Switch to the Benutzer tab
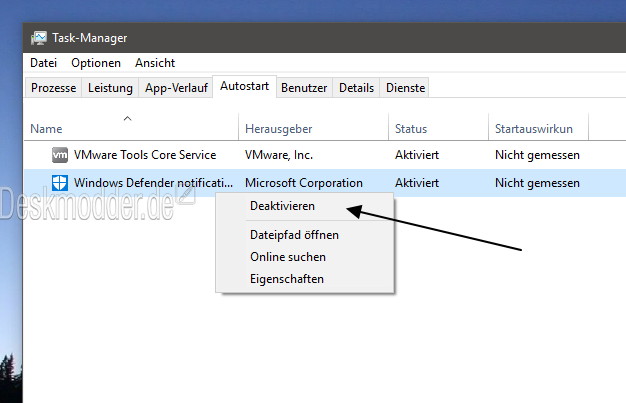The height and width of the screenshot is (403, 626). [x=304, y=87]
